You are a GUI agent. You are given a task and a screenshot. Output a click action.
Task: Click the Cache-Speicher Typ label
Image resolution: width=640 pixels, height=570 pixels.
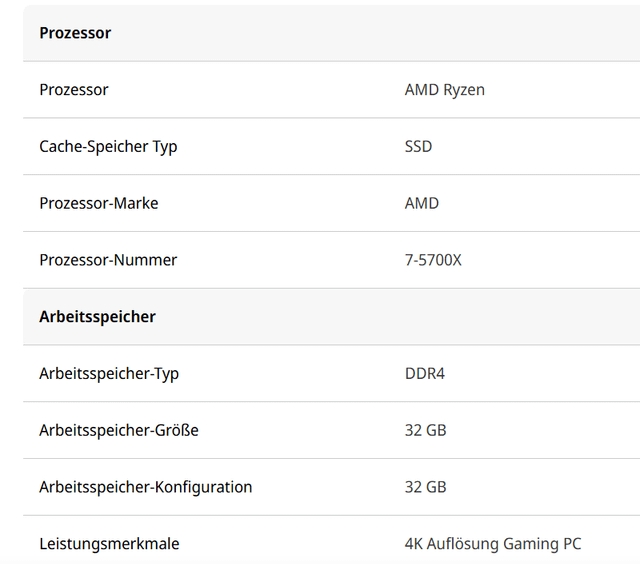tap(108, 147)
